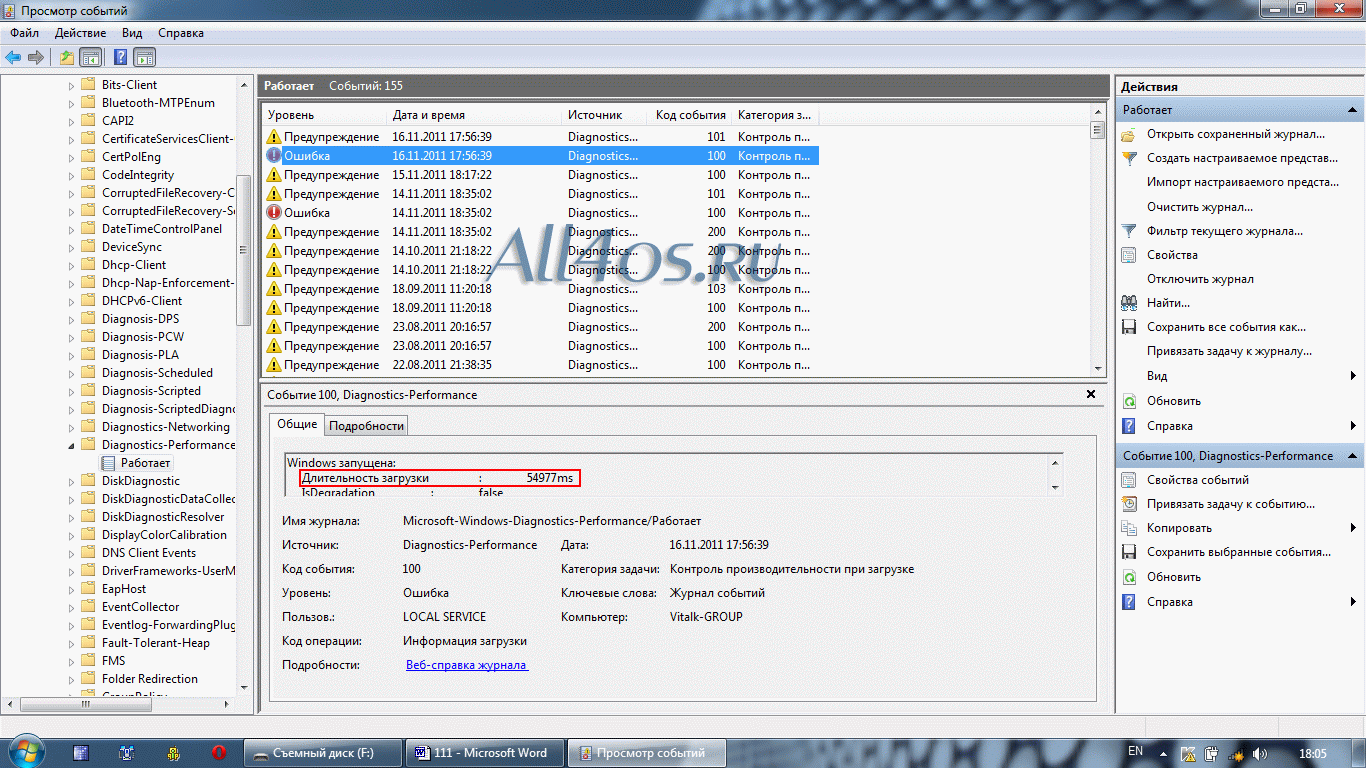Select the event row with code 103
This screenshot has width=1366, height=768.
[x=541, y=289]
